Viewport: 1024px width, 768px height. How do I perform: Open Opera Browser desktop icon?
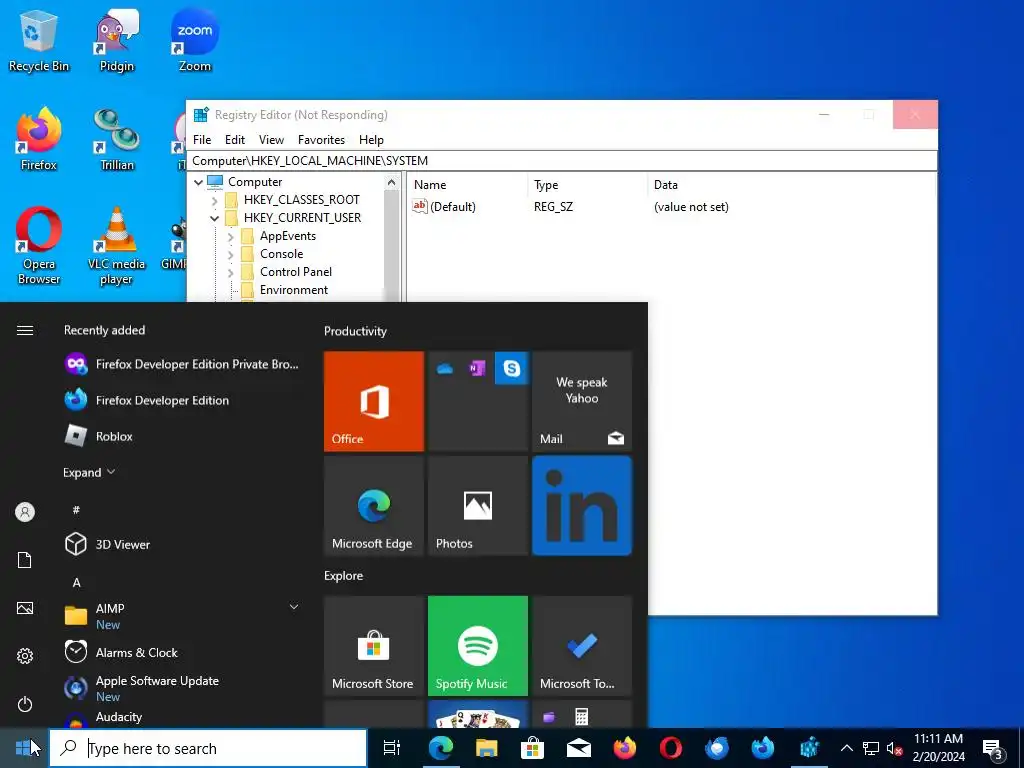(39, 246)
